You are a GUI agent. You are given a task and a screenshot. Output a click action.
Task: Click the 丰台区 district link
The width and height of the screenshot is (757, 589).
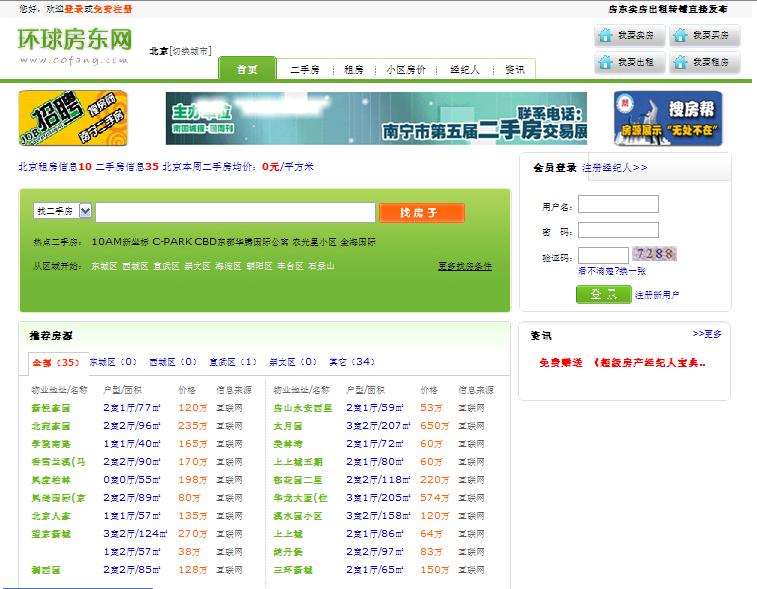click(290, 266)
